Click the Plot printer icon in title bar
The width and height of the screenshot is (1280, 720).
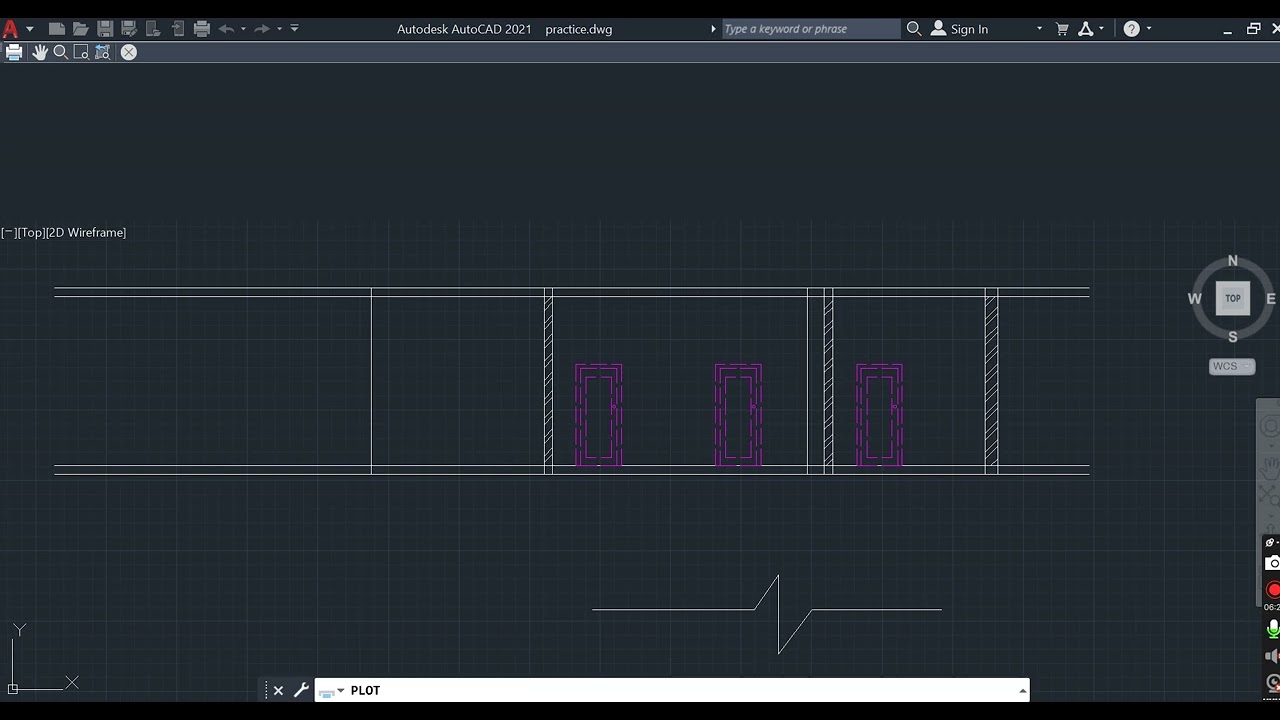pos(202,29)
